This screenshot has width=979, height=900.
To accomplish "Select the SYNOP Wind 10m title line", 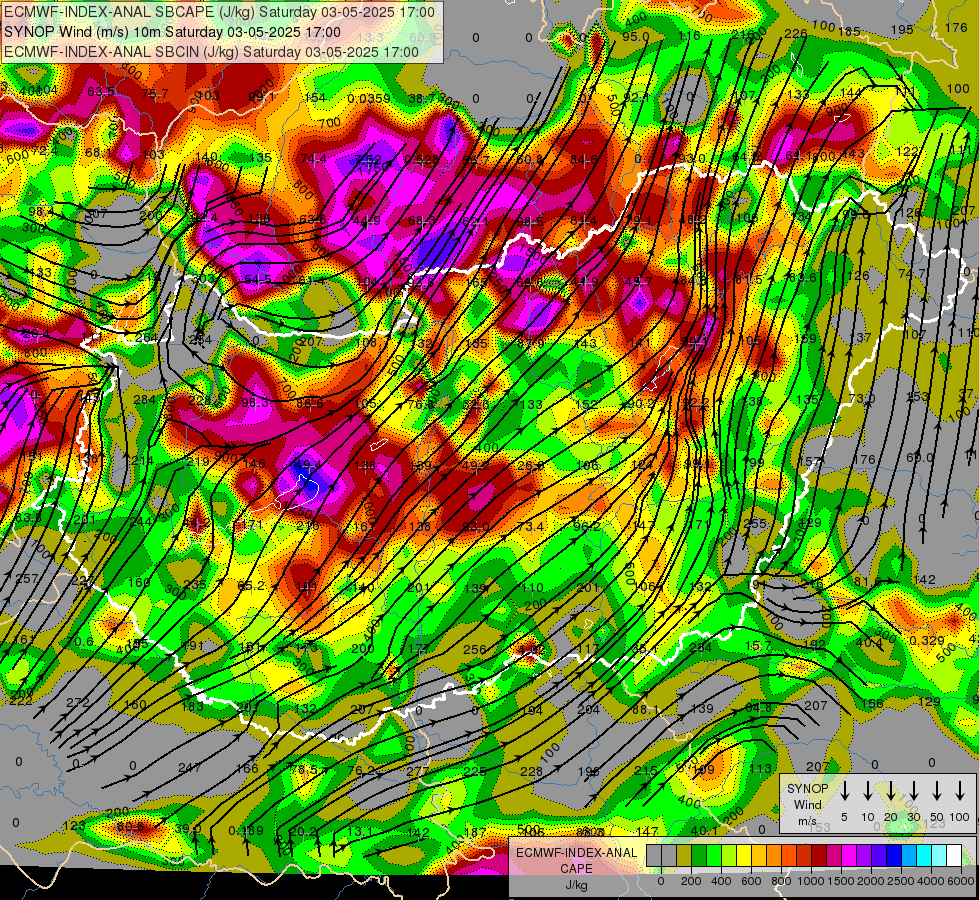I will (x=172, y=32).
